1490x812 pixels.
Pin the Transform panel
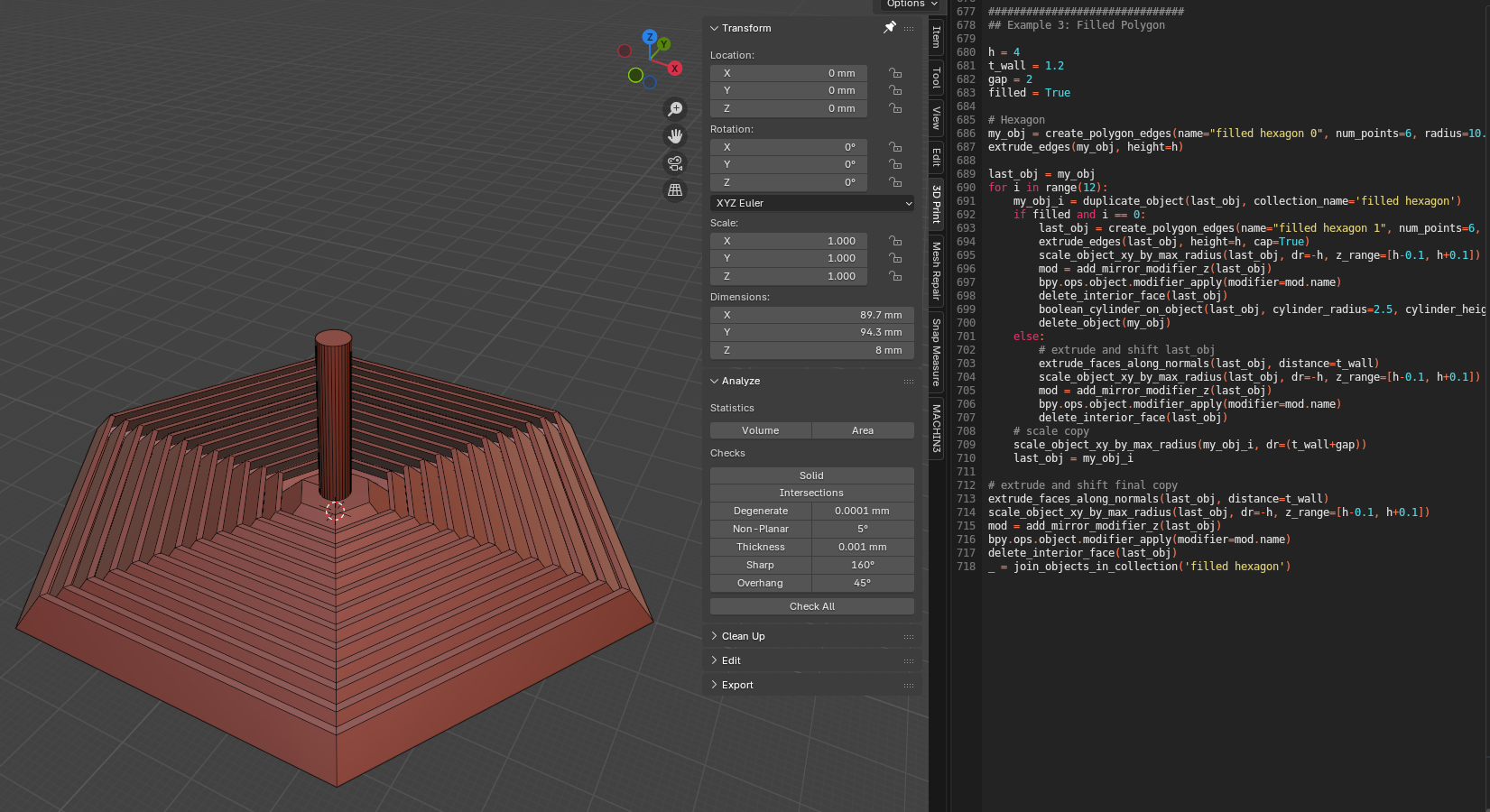tap(889, 28)
